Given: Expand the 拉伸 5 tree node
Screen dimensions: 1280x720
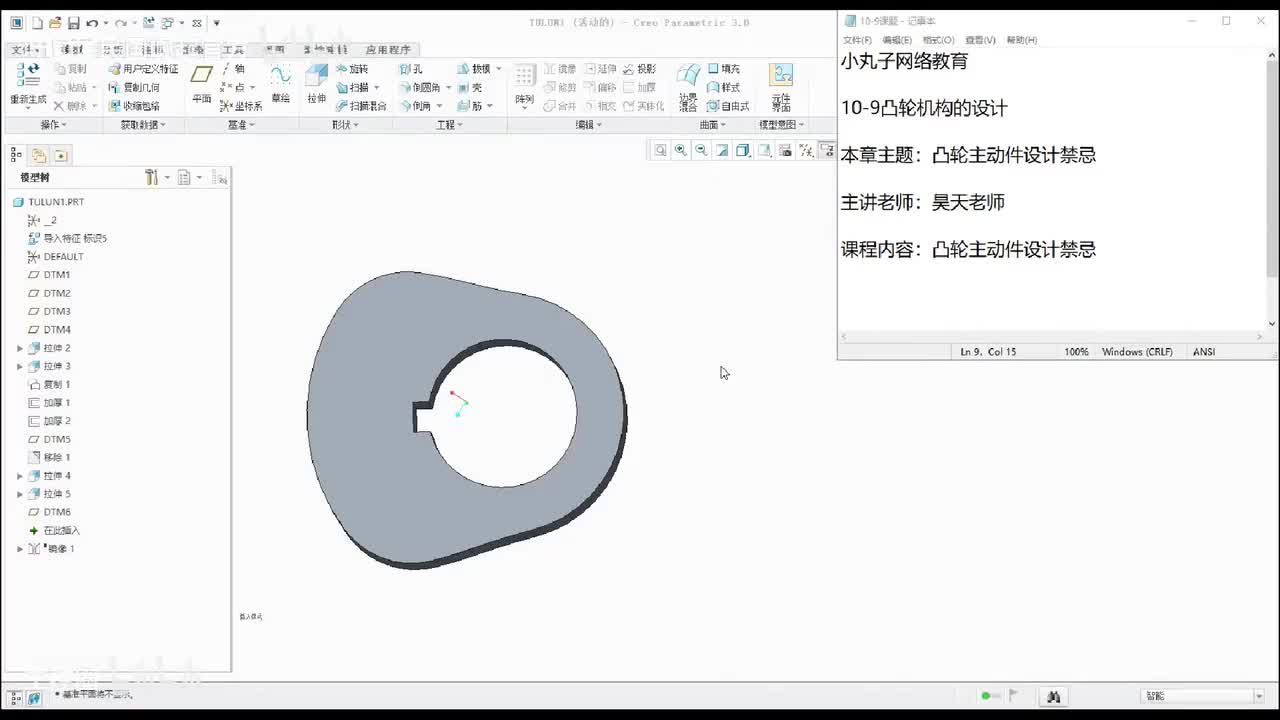Looking at the screenshot, I should (20, 494).
